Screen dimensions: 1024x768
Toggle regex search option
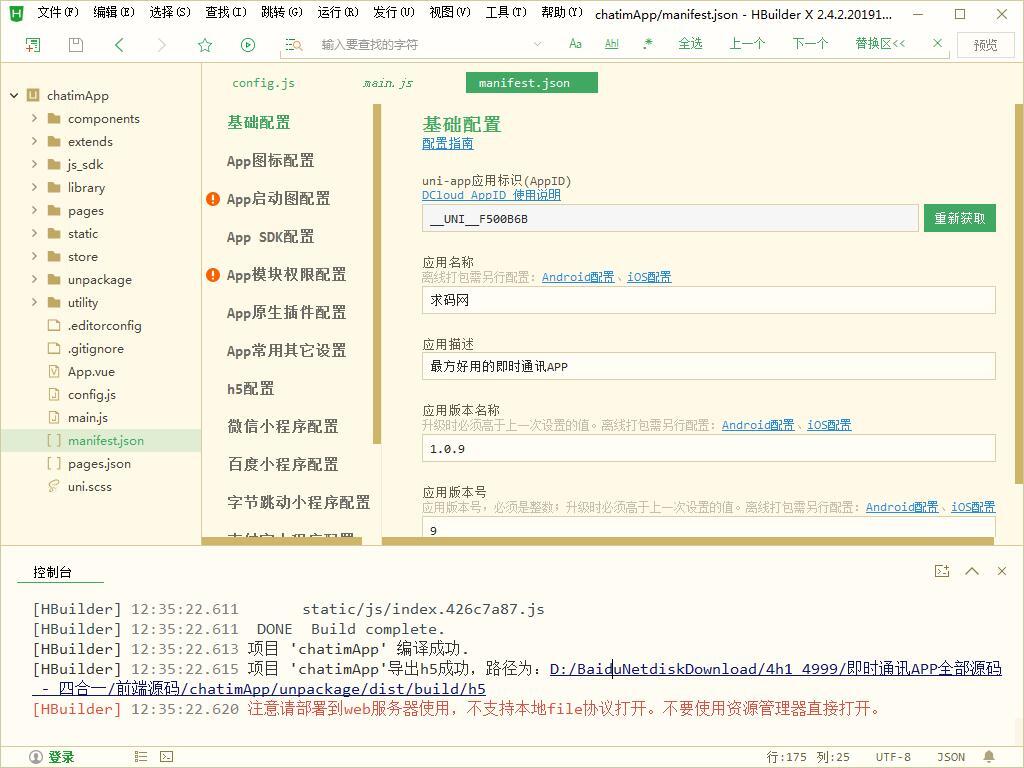[648, 44]
